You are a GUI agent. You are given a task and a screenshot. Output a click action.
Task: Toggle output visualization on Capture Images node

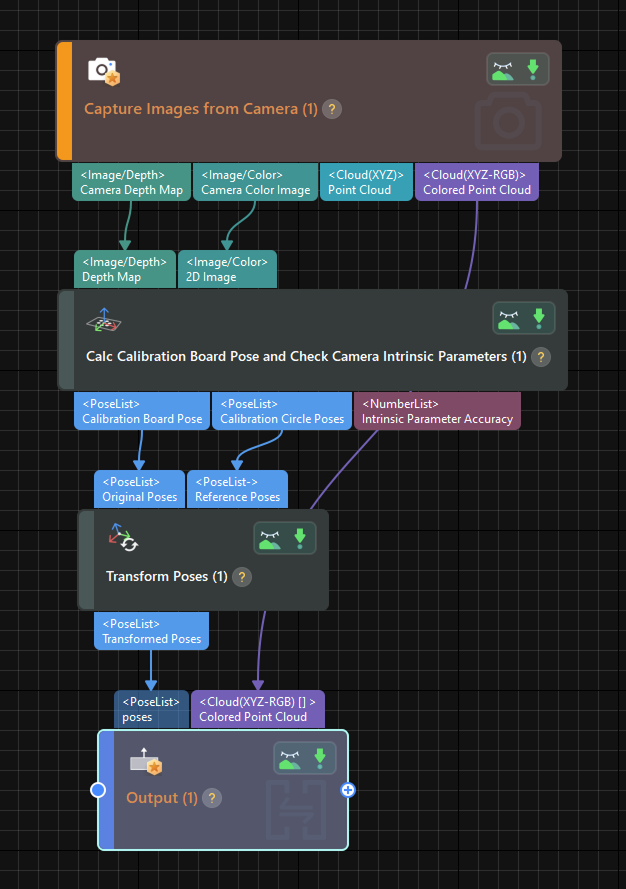click(x=503, y=69)
